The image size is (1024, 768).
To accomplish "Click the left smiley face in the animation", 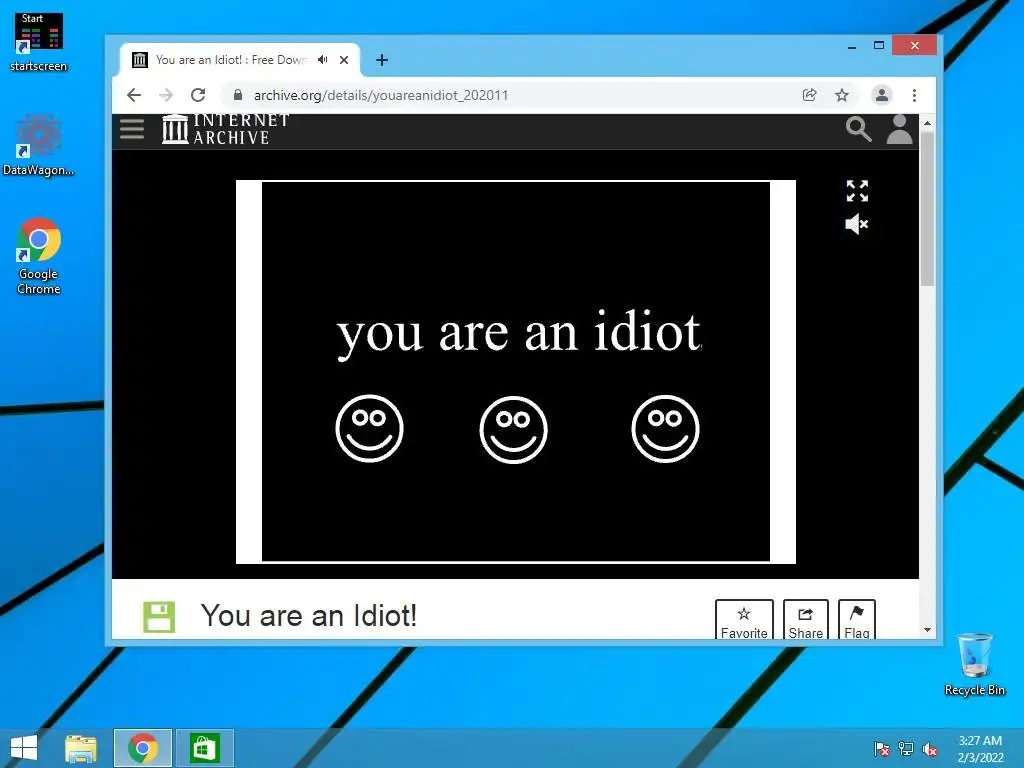I will click(x=370, y=428).
